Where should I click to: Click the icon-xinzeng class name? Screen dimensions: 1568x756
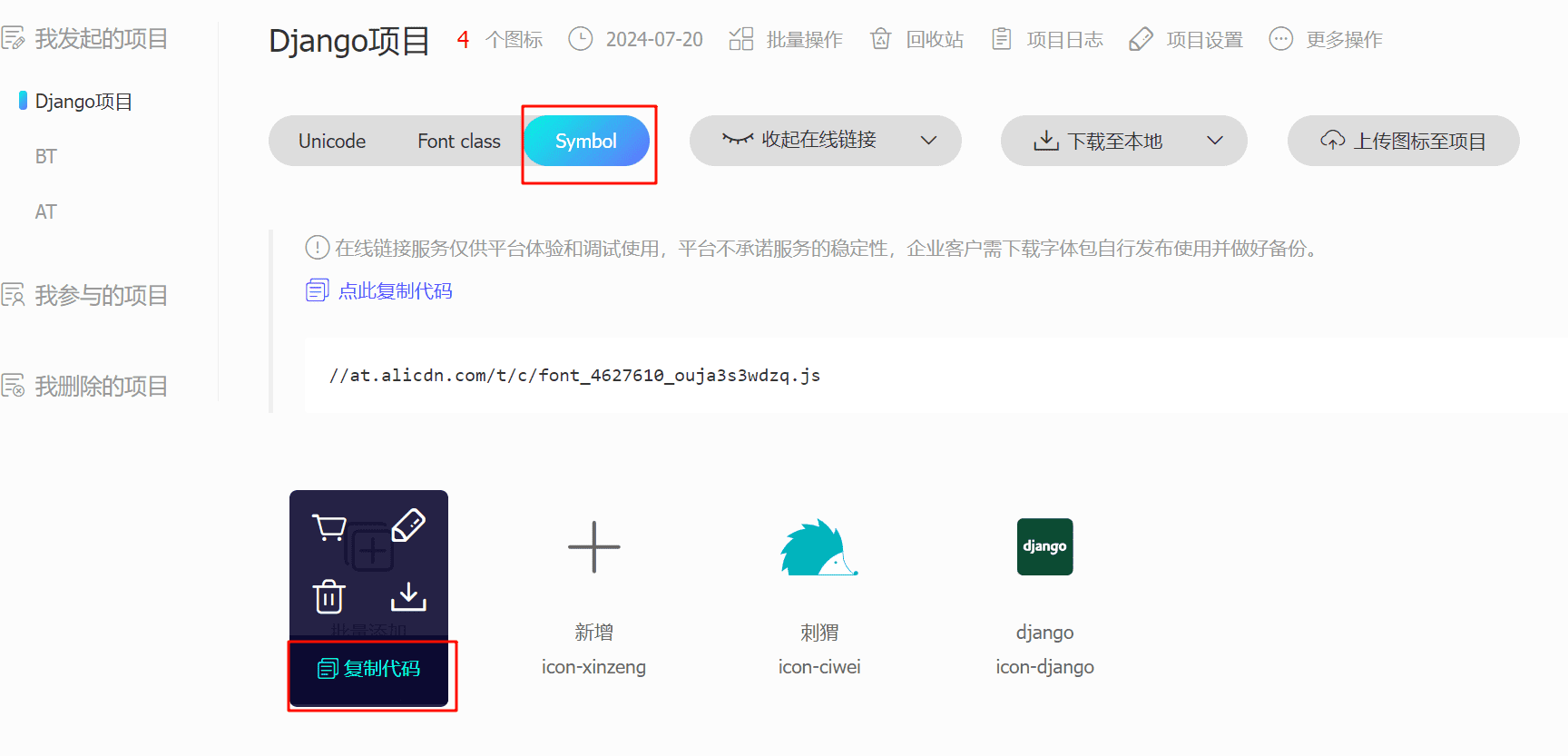(x=593, y=667)
